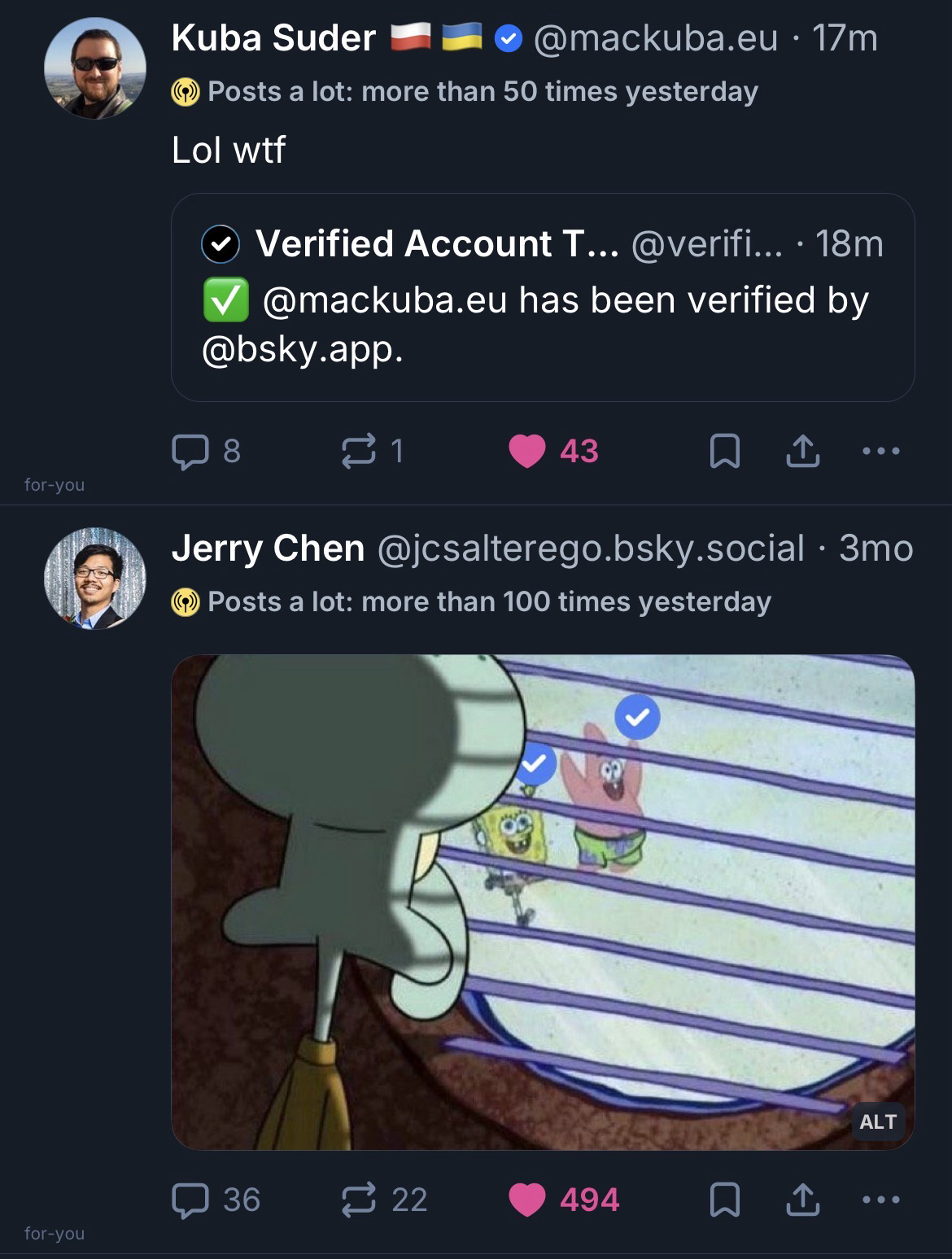
Task: Bookmark Kuba Suder's post
Action: (724, 451)
